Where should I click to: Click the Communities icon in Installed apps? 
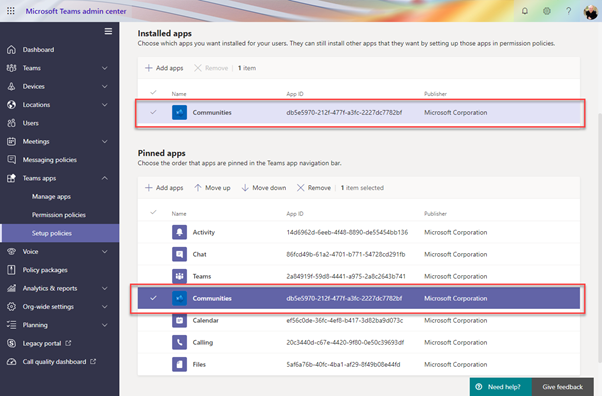[x=179, y=112]
